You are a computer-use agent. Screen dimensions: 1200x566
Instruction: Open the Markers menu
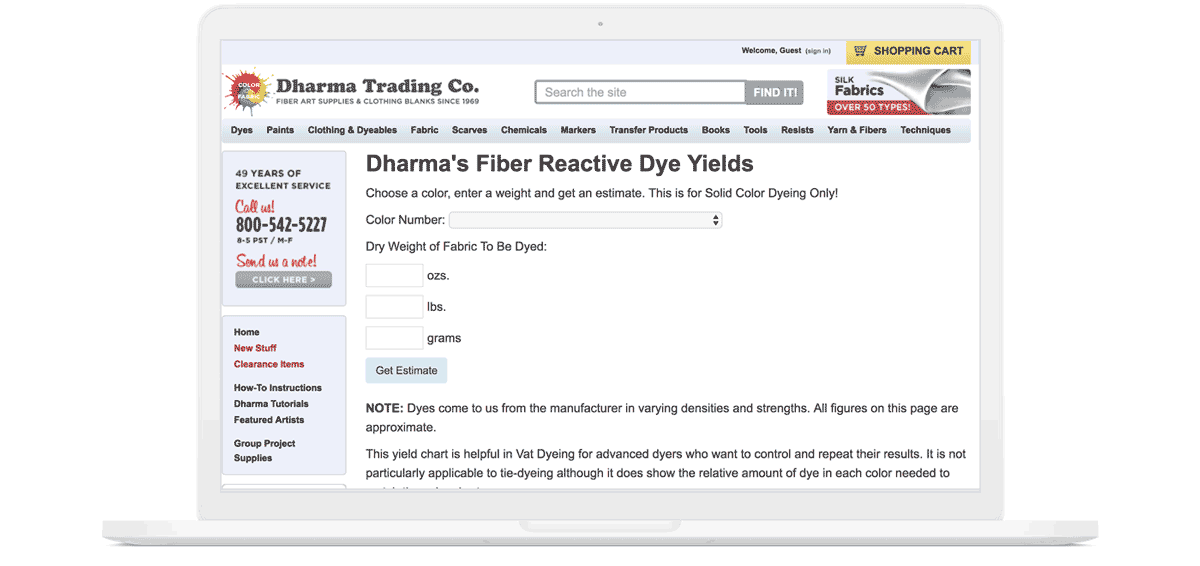578,130
